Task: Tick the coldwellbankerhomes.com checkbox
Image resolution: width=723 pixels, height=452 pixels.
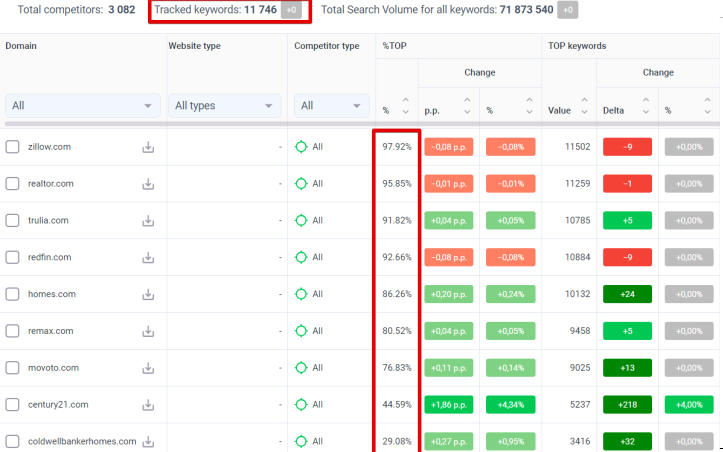Action: tap(13, 441)
